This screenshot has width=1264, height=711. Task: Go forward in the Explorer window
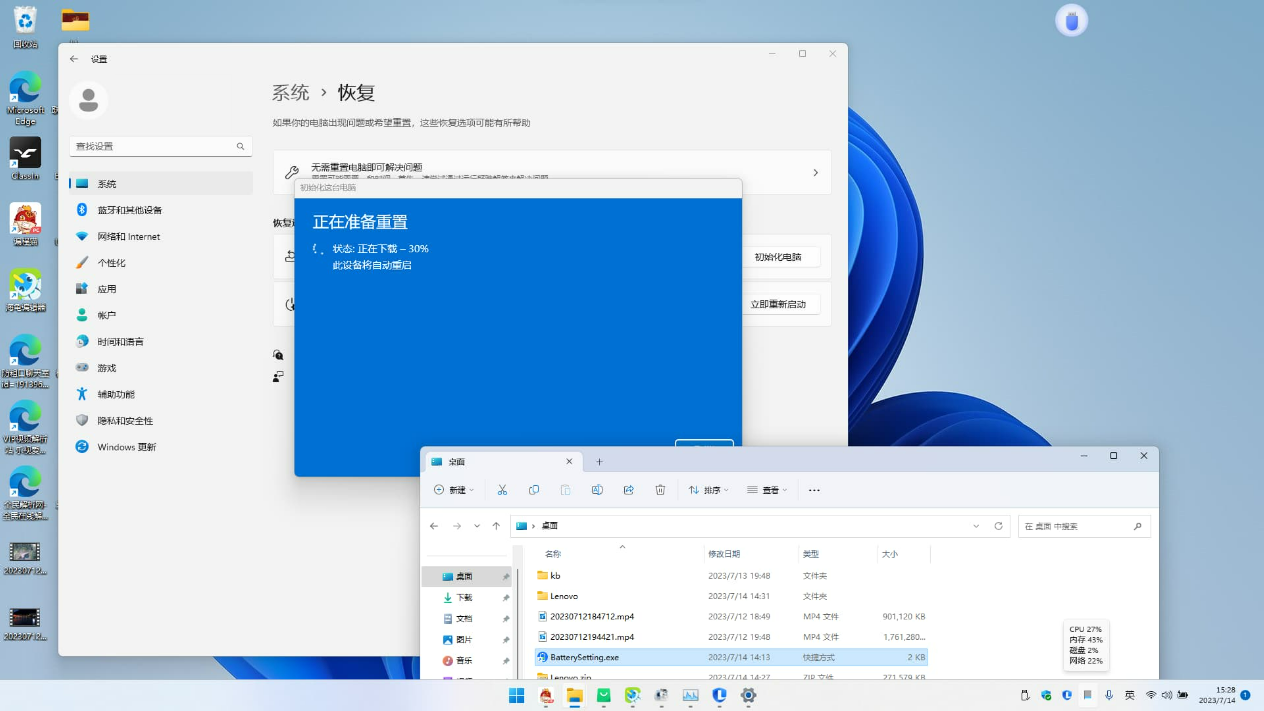click(x=457, y=526)
